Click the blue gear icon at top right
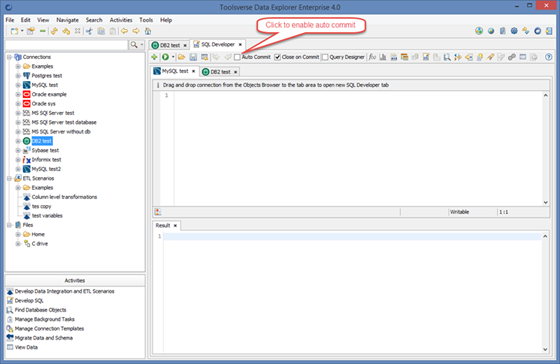The image size is (560, 364). pyautogui.click(x=514, y=31)
